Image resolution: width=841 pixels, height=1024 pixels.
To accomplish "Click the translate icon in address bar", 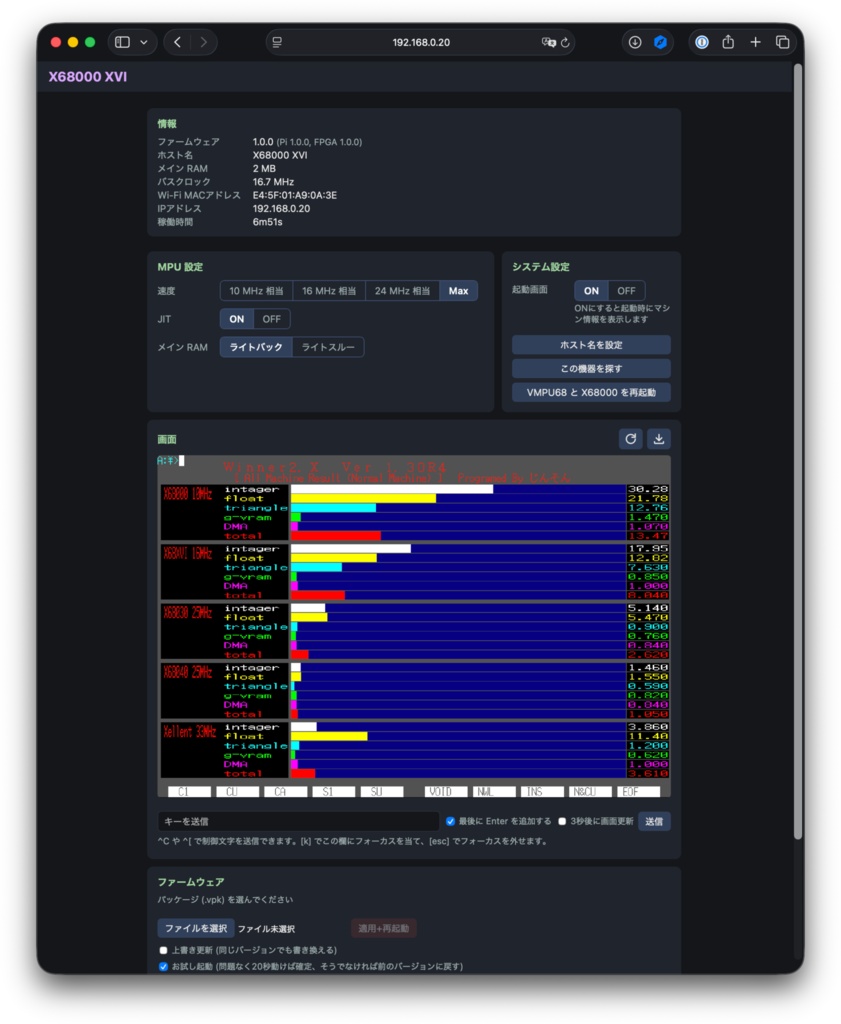I will [x=548, y=42].
